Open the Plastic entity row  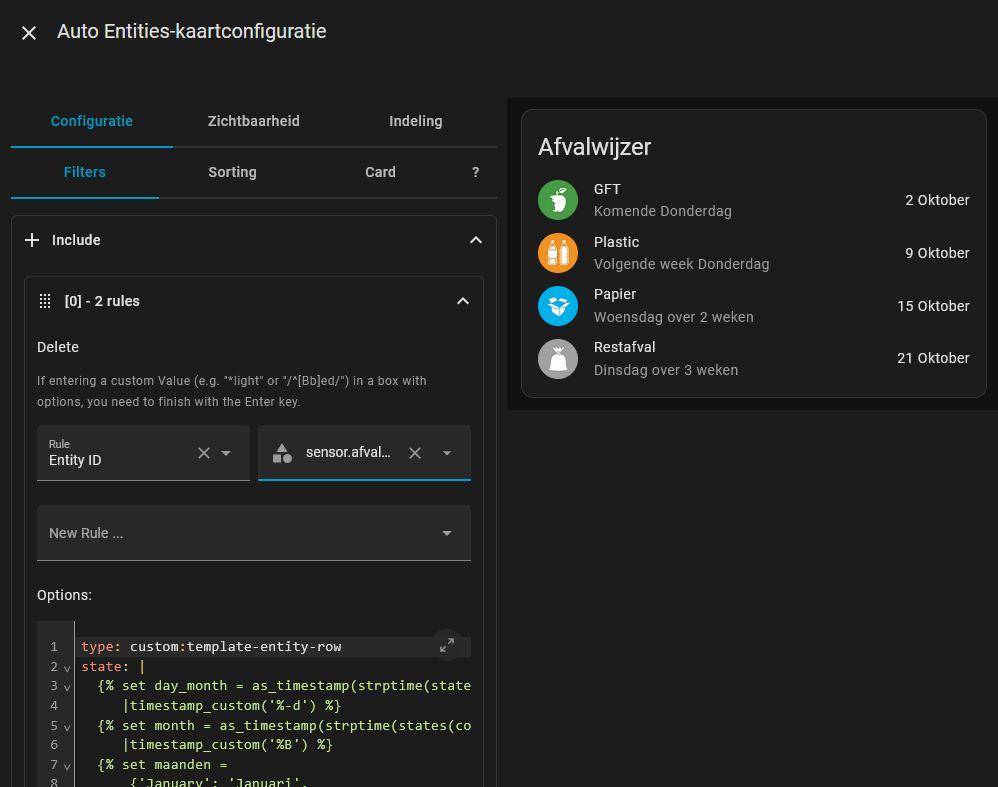[x=754, y=253]
